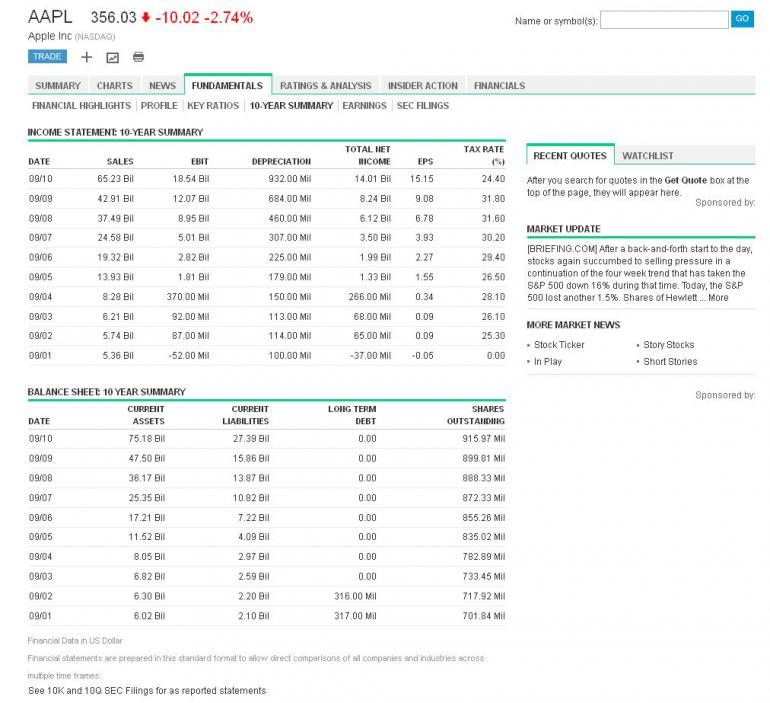
Task: Click the DEPRECIATION column header
Action: (x=281, y=162)
